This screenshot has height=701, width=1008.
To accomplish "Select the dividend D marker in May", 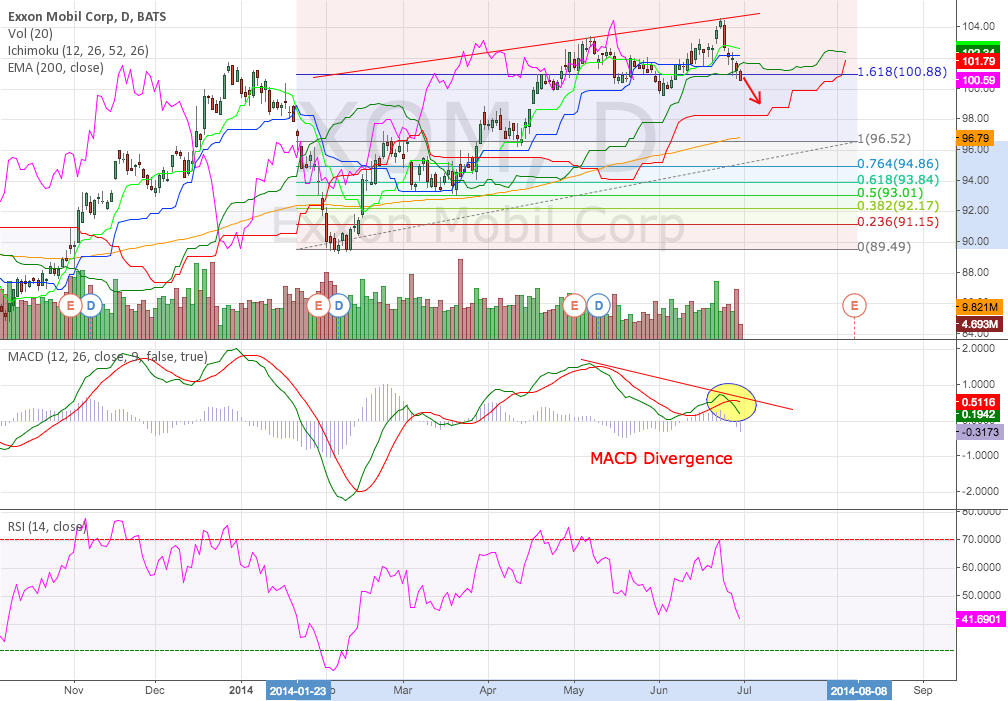I will pos(599,305).
